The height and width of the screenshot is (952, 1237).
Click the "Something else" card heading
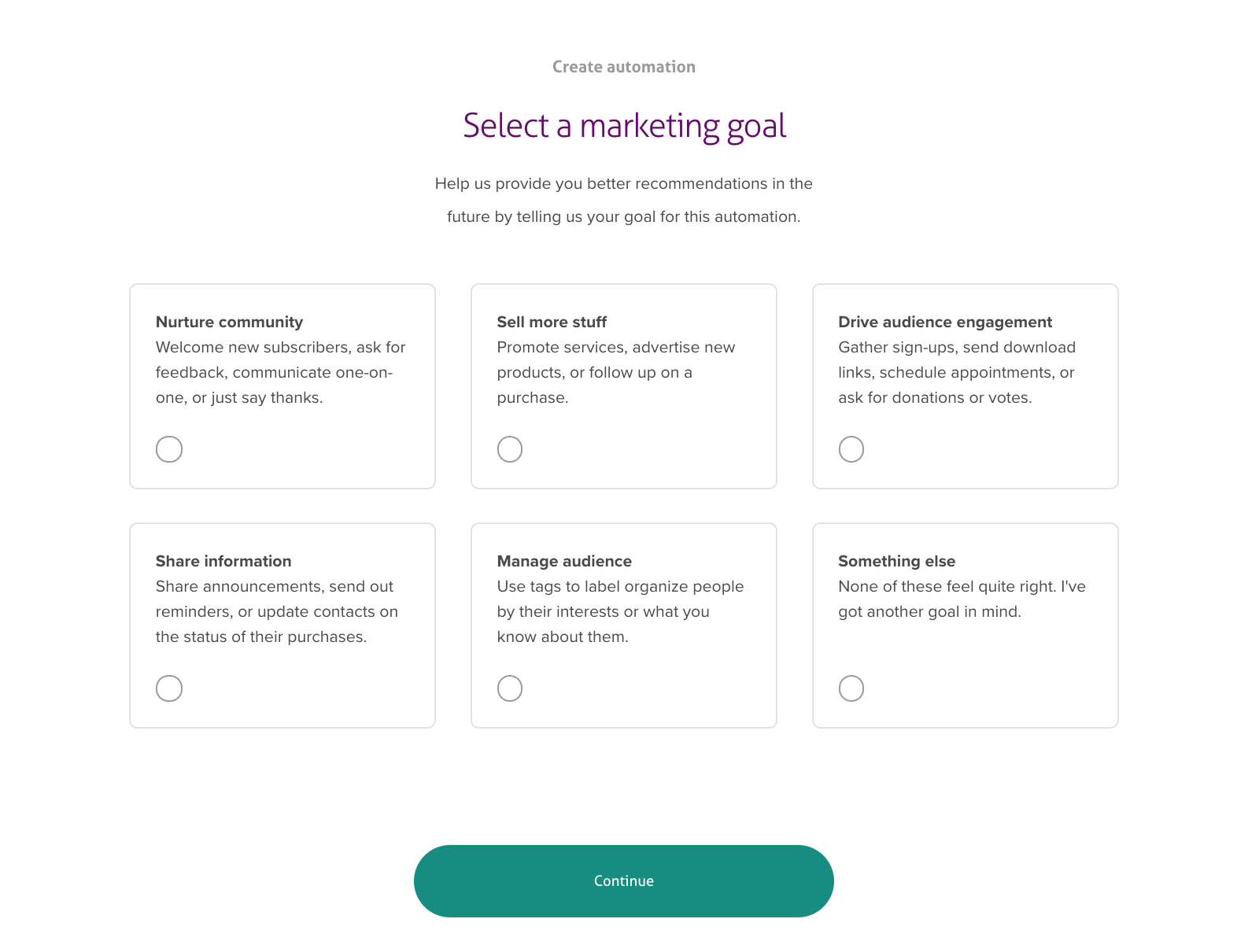[x=896, y=561]
